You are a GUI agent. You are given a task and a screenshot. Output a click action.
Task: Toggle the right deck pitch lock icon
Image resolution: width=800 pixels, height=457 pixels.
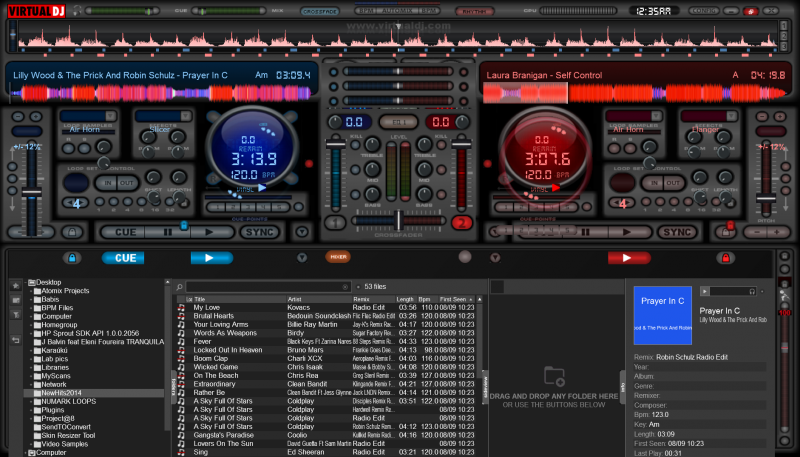[x=726, y=232]
